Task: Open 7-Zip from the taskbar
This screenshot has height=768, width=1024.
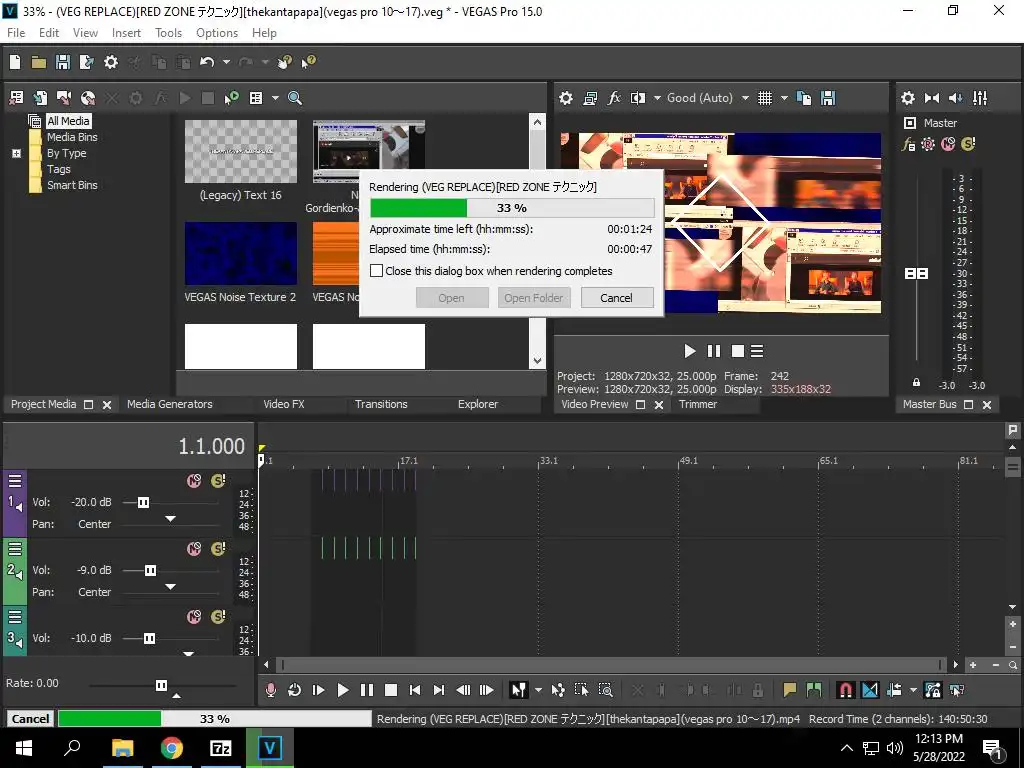Action: pyautogui.click(x=220, y=748)
